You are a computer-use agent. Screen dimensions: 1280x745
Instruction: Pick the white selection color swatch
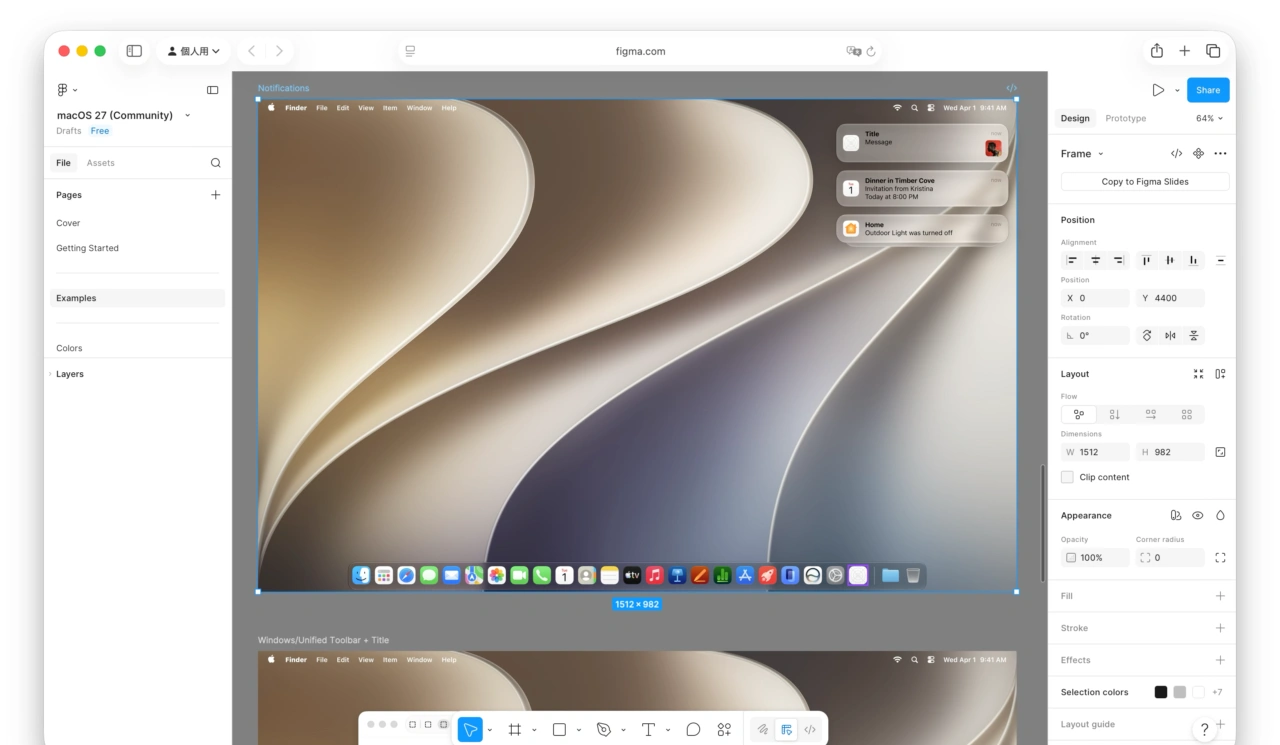1199,692
